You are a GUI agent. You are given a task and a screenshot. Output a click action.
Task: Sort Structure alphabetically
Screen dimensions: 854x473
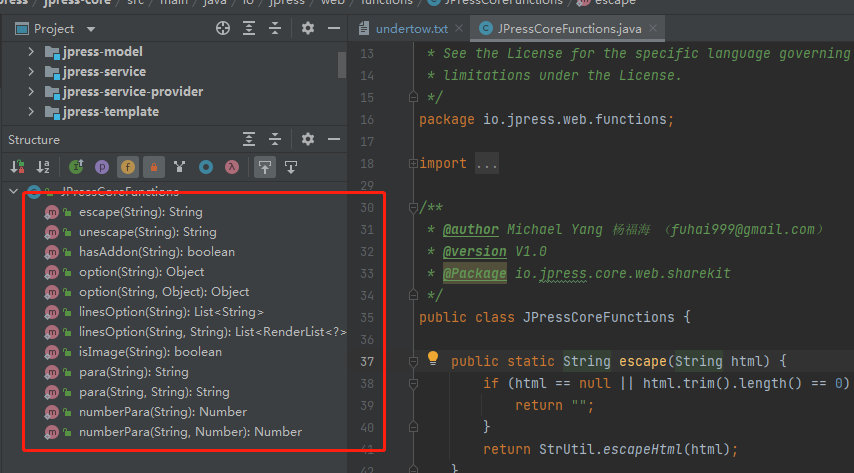pos(43,167)
